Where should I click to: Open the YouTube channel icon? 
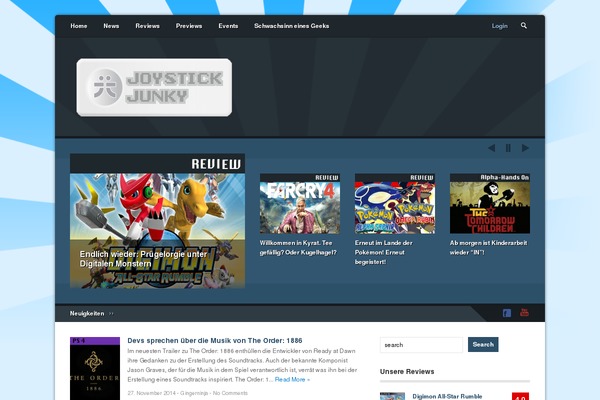click(524, 312)
